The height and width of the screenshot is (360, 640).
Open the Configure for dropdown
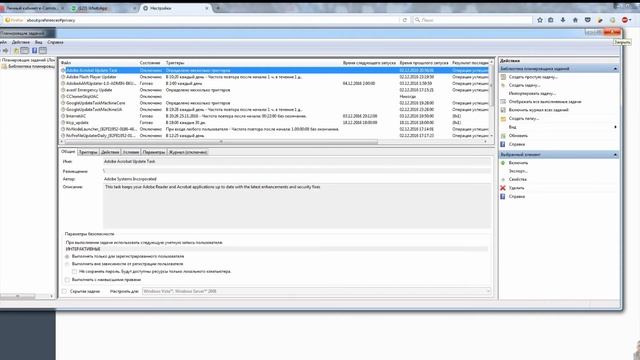click(316, 291)
